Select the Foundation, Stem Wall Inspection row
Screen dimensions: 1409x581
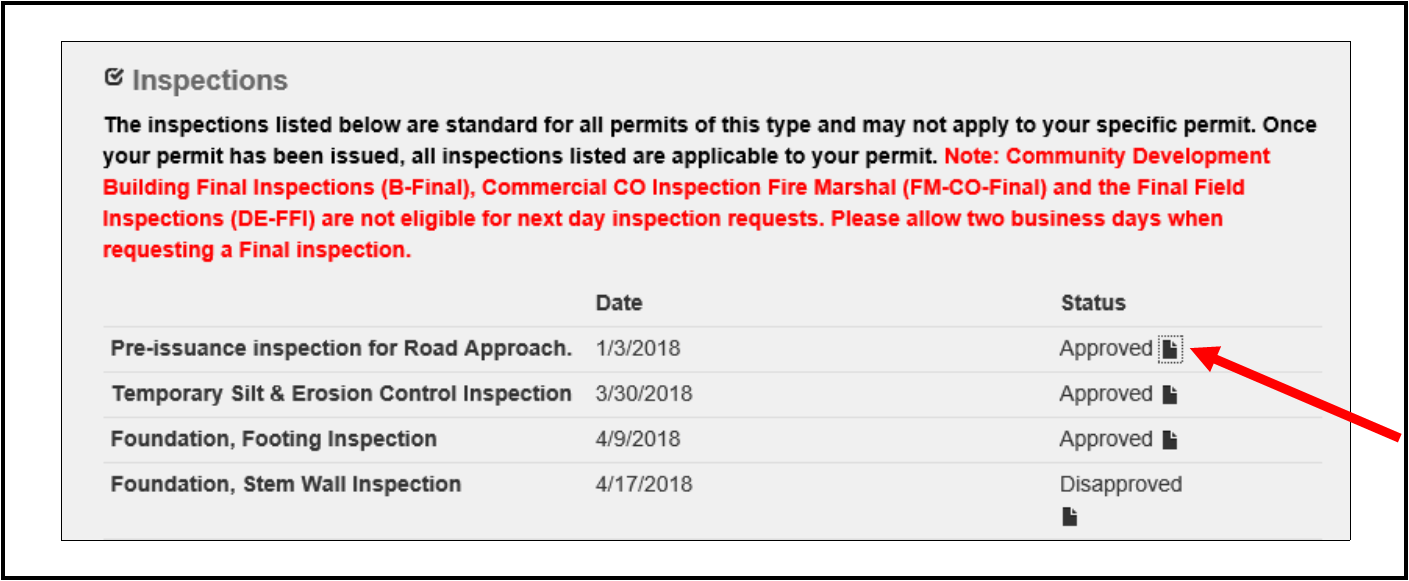pos(284,483)
